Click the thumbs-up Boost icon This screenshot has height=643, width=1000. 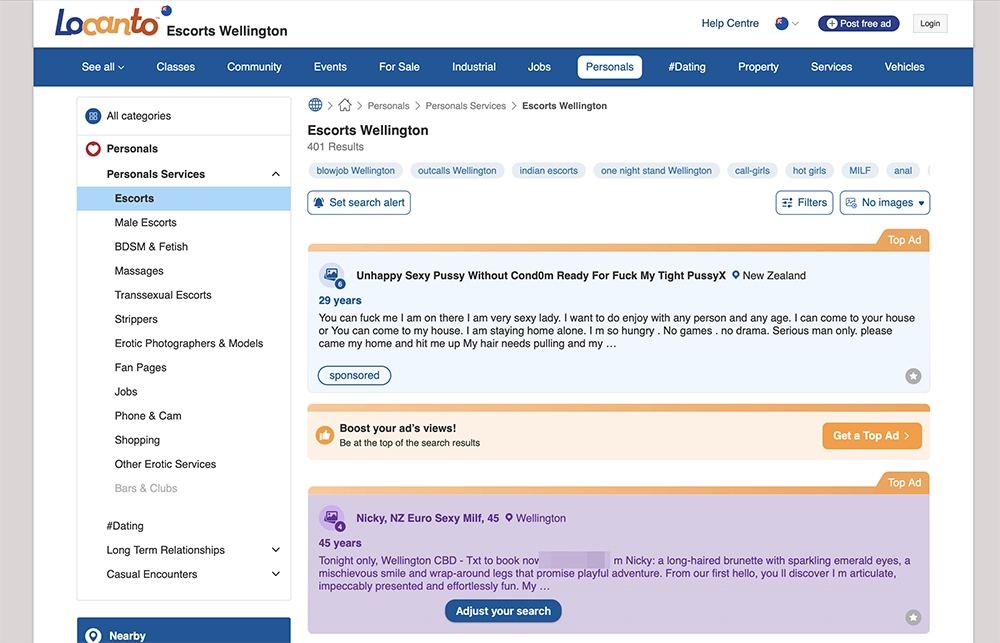pos(324,435)
